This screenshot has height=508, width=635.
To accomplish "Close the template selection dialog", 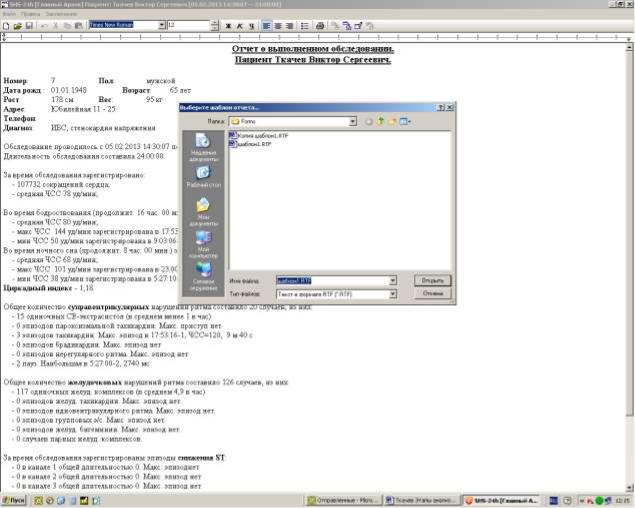I will (450, 107).
